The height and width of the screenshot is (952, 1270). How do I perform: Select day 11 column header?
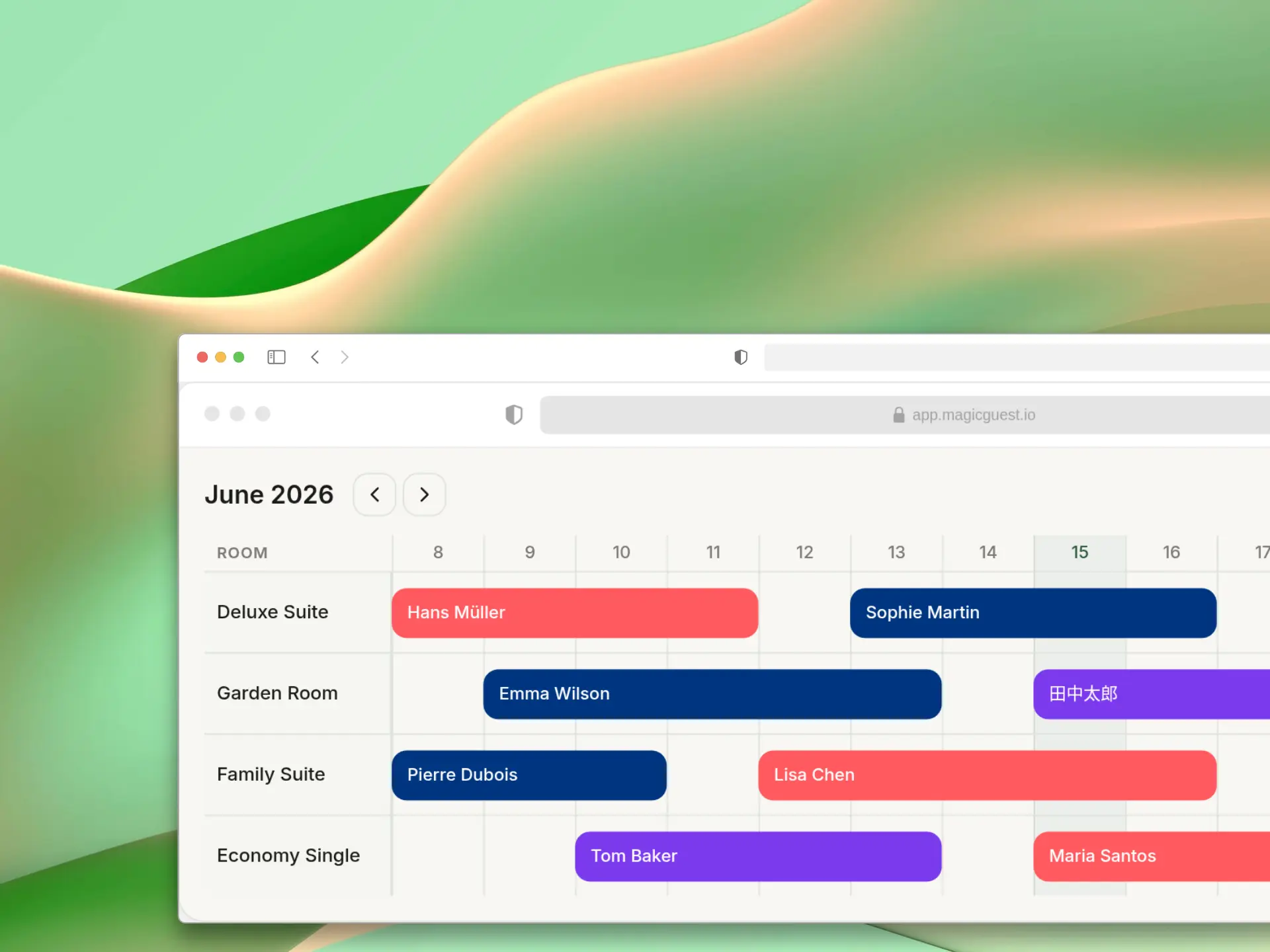pyautogui.click(x=713, y=552)
